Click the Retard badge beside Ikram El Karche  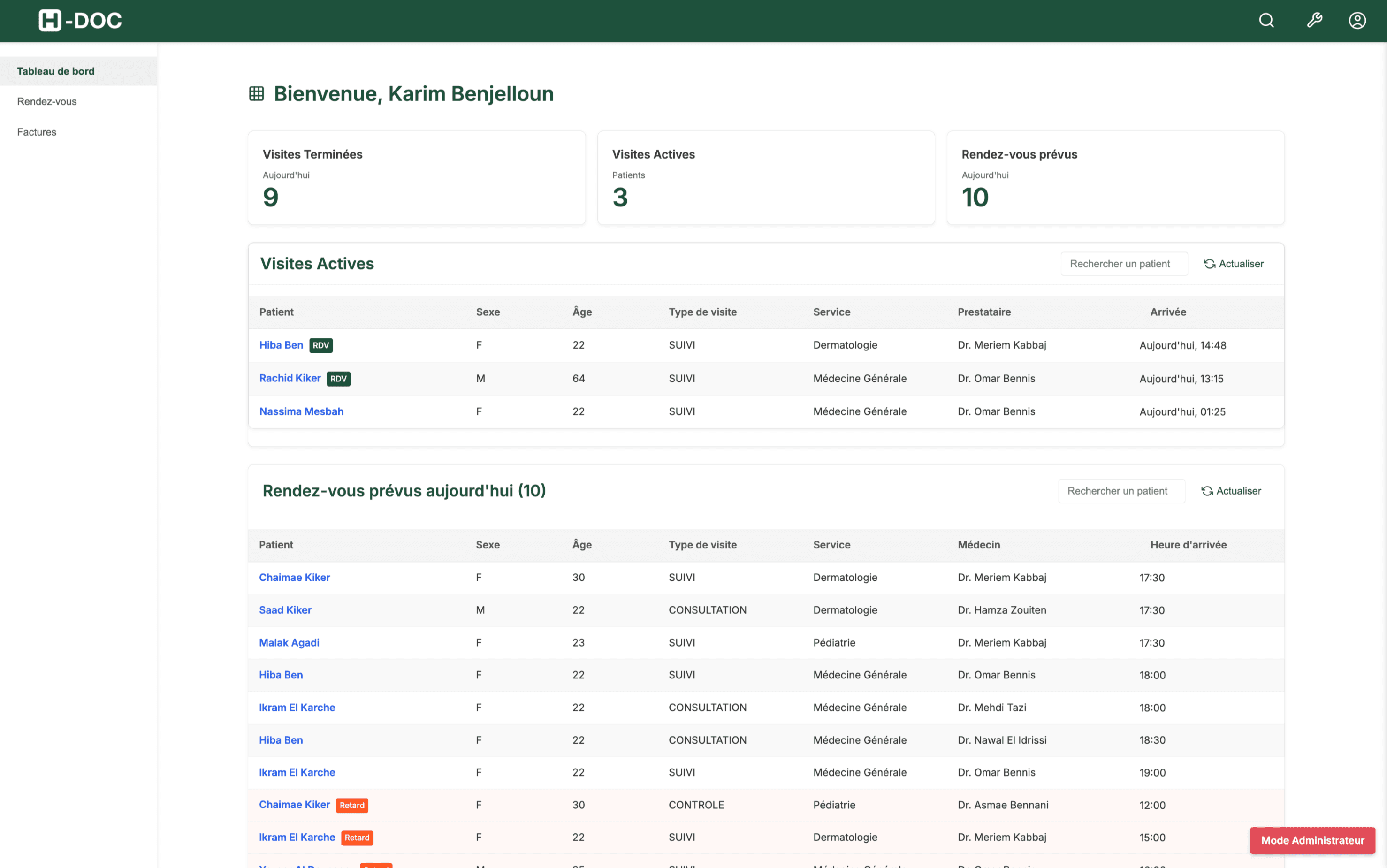pyautogui.click(x=357, y=838)
